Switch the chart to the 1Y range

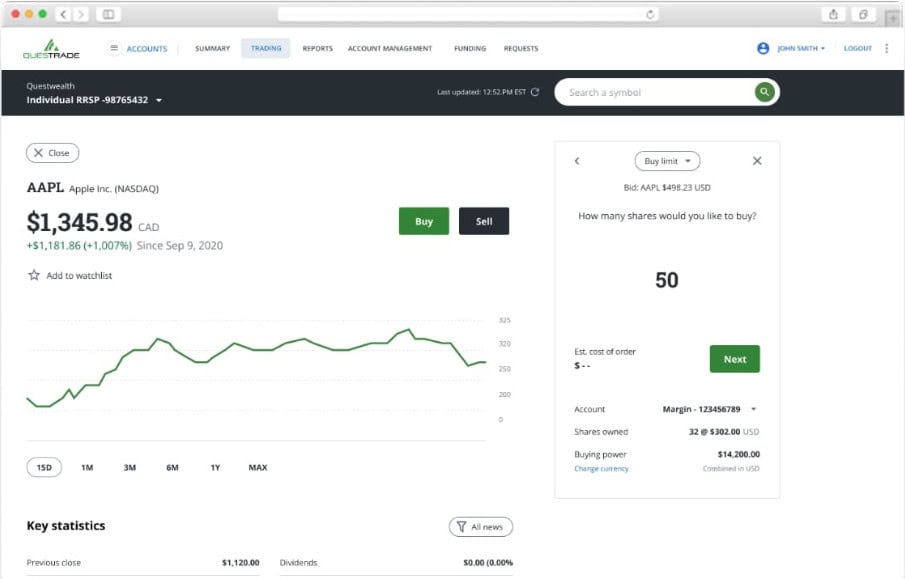(x=217, y=467)
